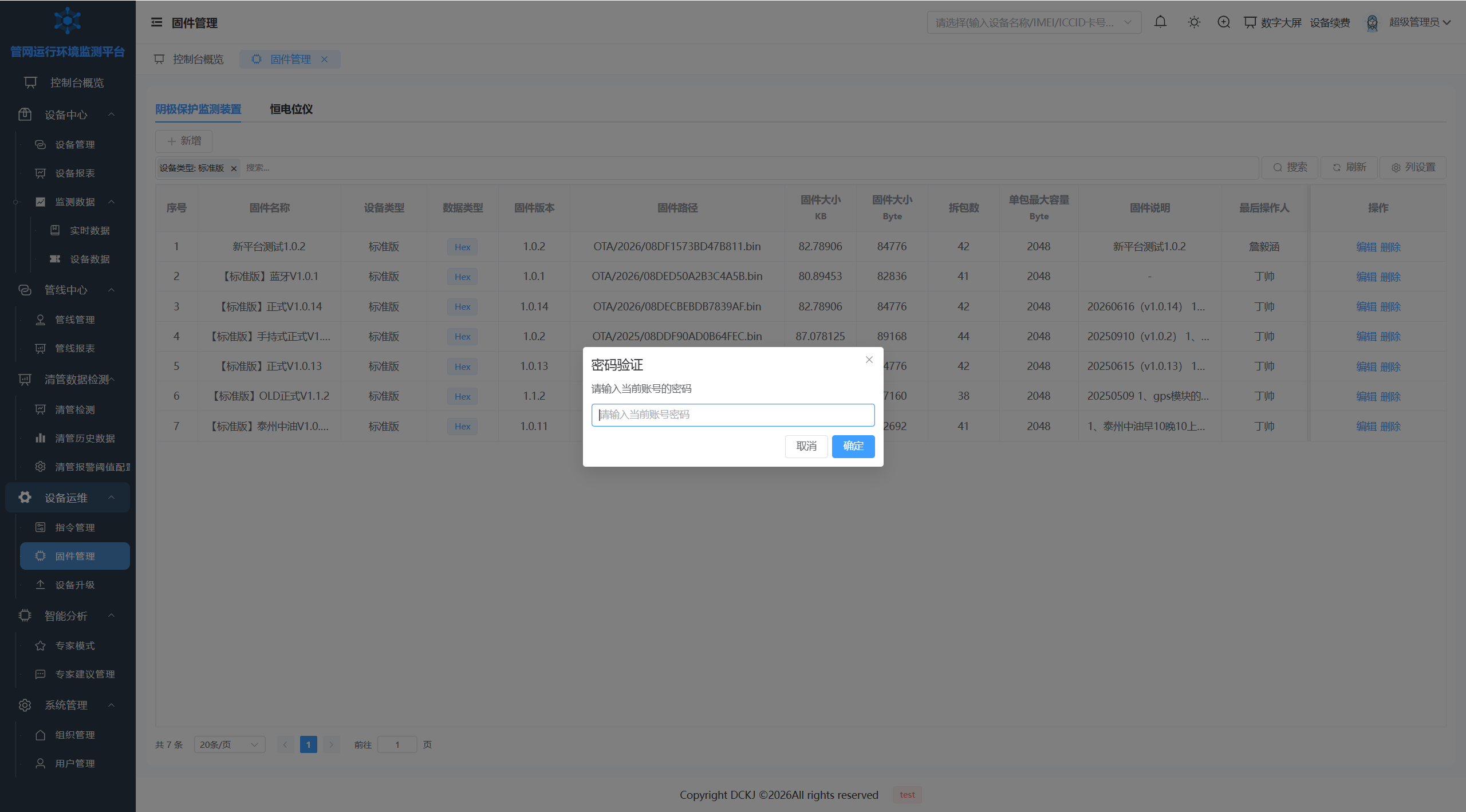Click 取消 in the password dialog

[806, 446]
